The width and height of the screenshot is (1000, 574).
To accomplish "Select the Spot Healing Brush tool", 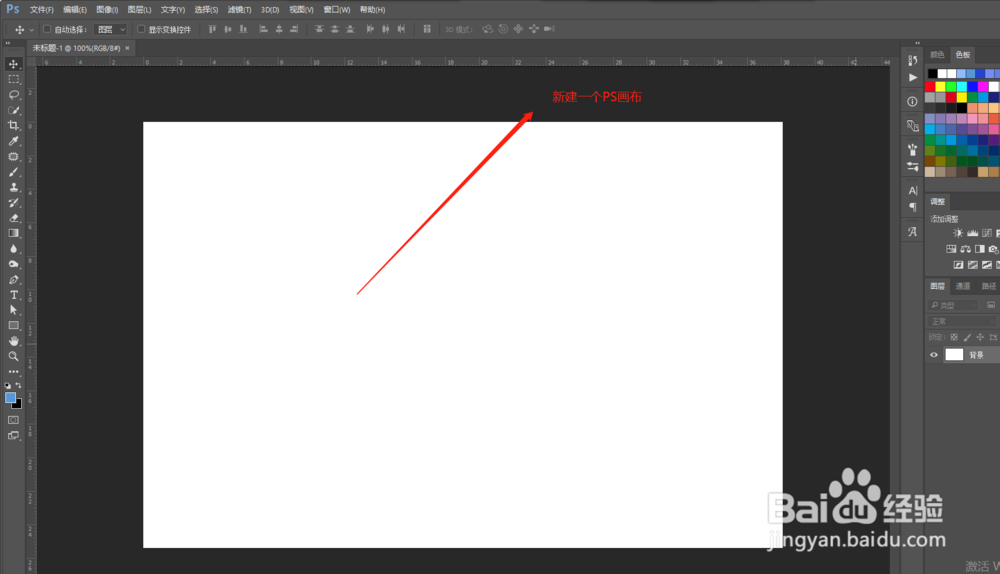I will (13, 156).
